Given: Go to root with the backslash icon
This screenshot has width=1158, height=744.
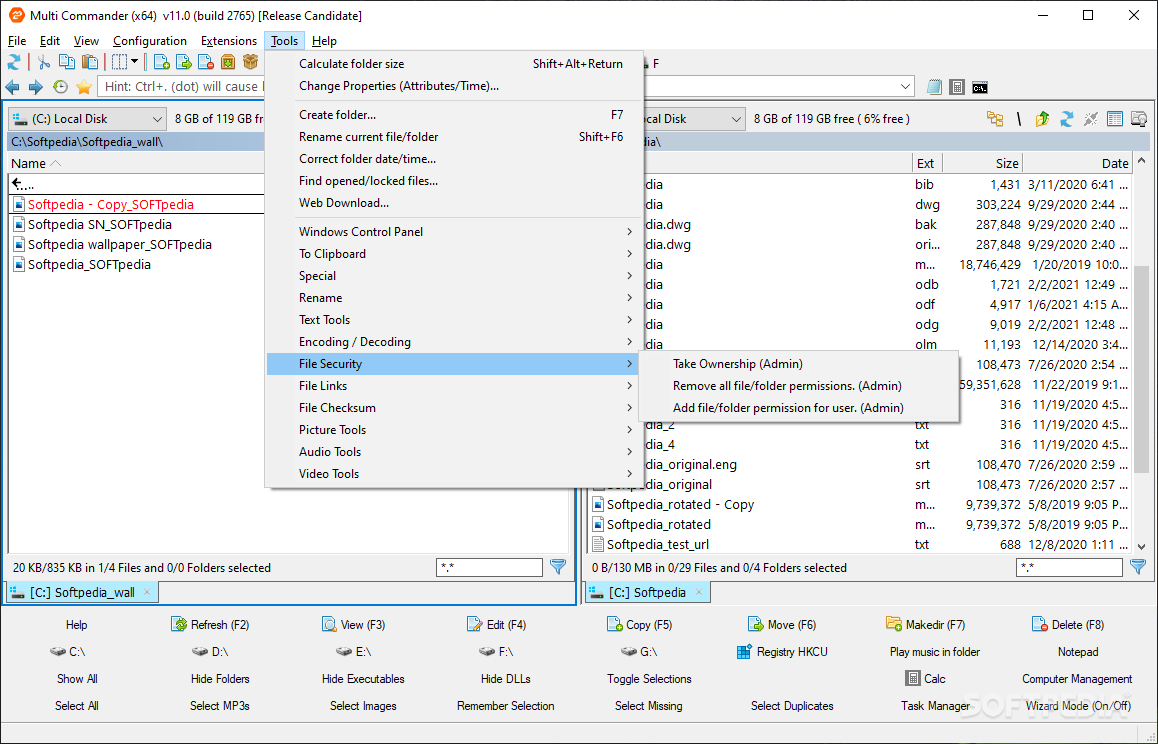Looking at the screenshot, I should pos(1018,119).
